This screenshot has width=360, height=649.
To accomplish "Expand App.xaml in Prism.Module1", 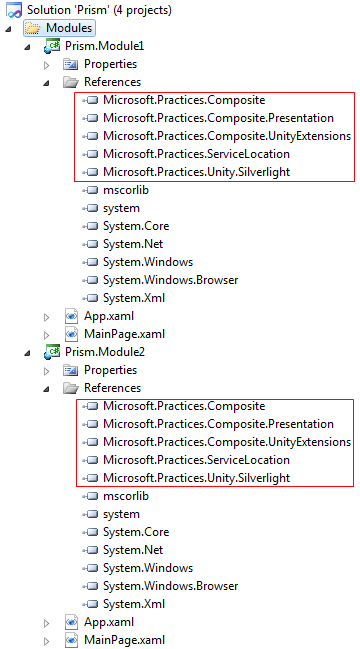I will pos(46,317).
